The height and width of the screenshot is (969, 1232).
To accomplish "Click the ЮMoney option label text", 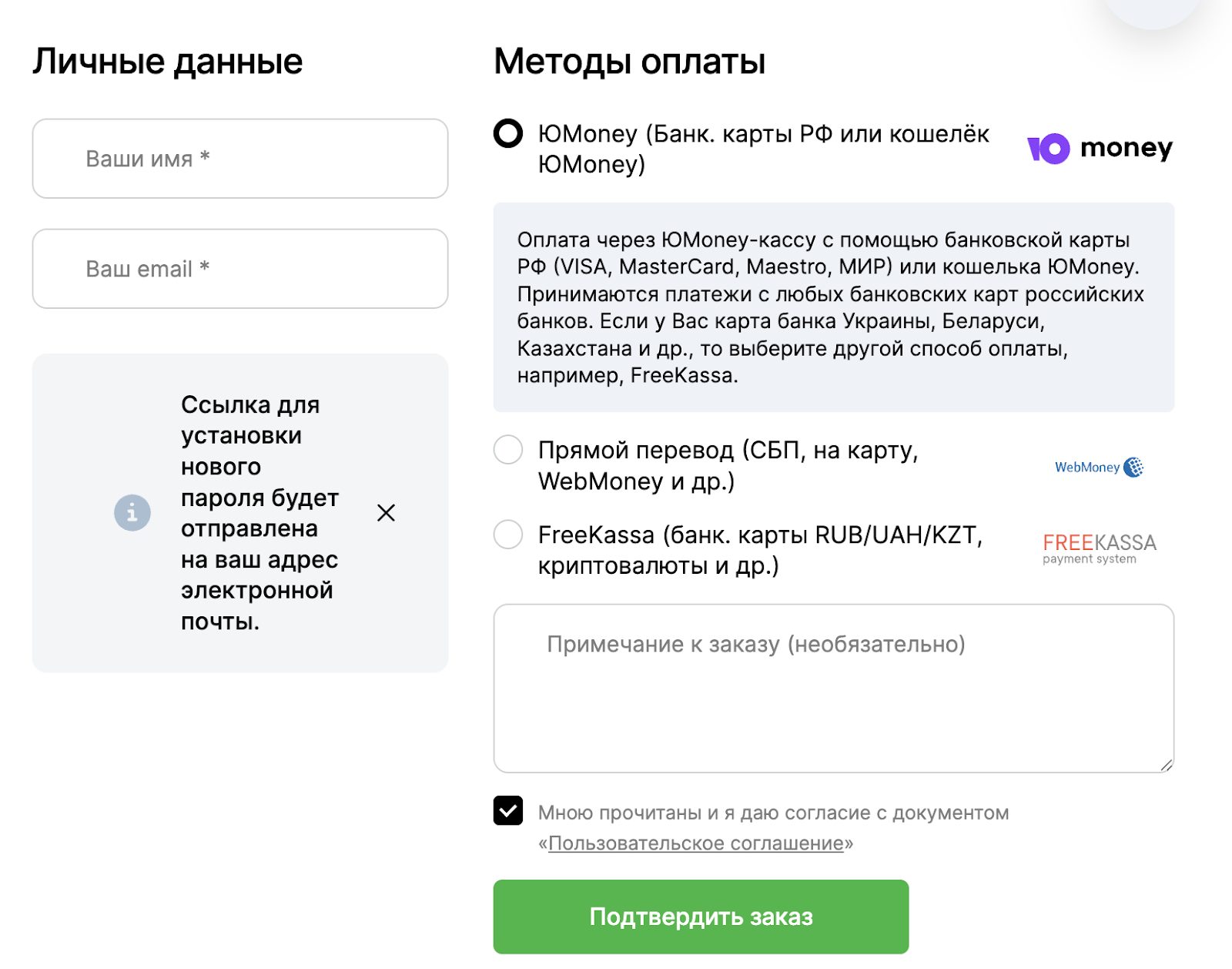I will tap(762, 149).
